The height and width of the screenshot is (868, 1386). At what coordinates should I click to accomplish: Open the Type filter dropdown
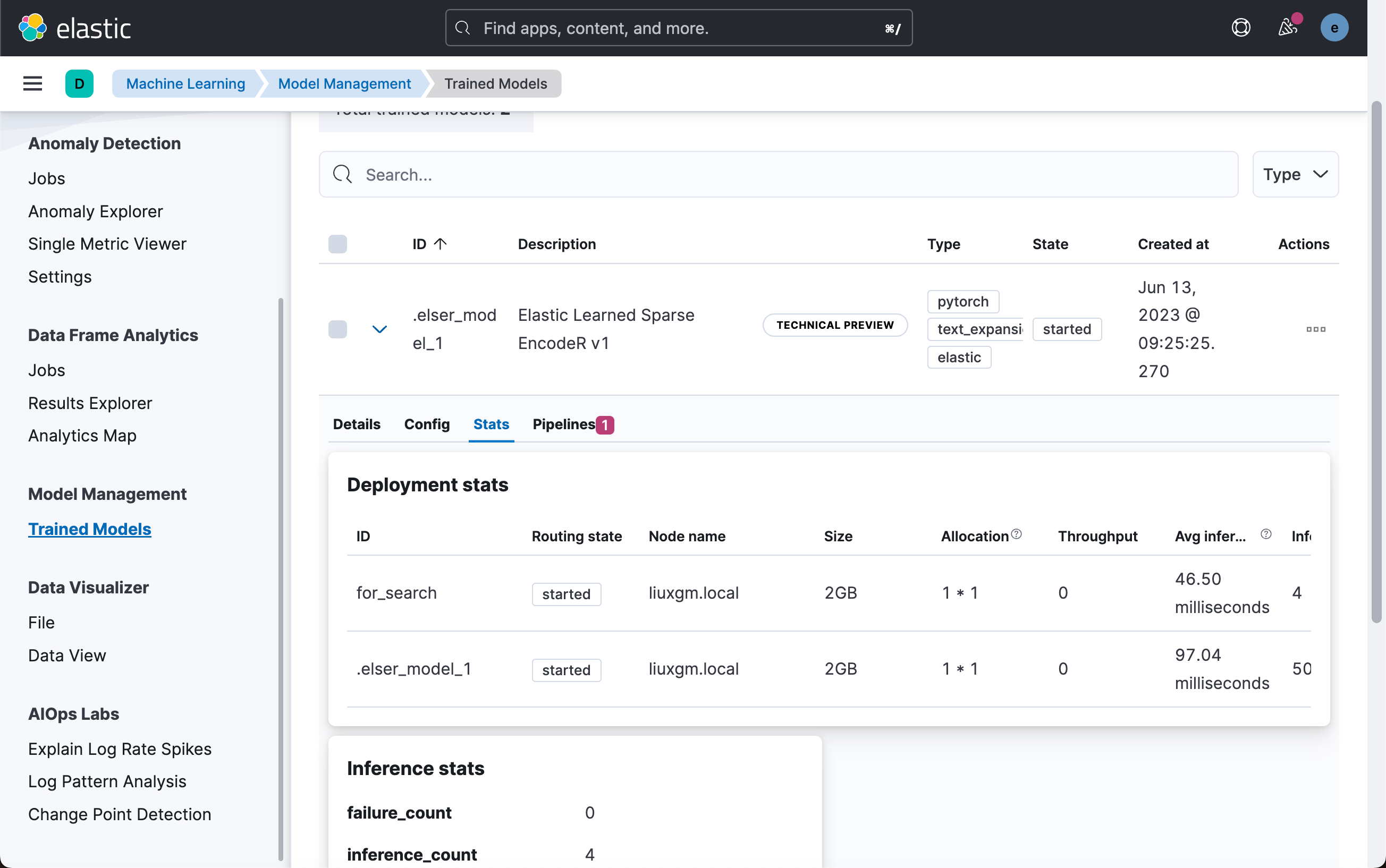click(1295, 175)
